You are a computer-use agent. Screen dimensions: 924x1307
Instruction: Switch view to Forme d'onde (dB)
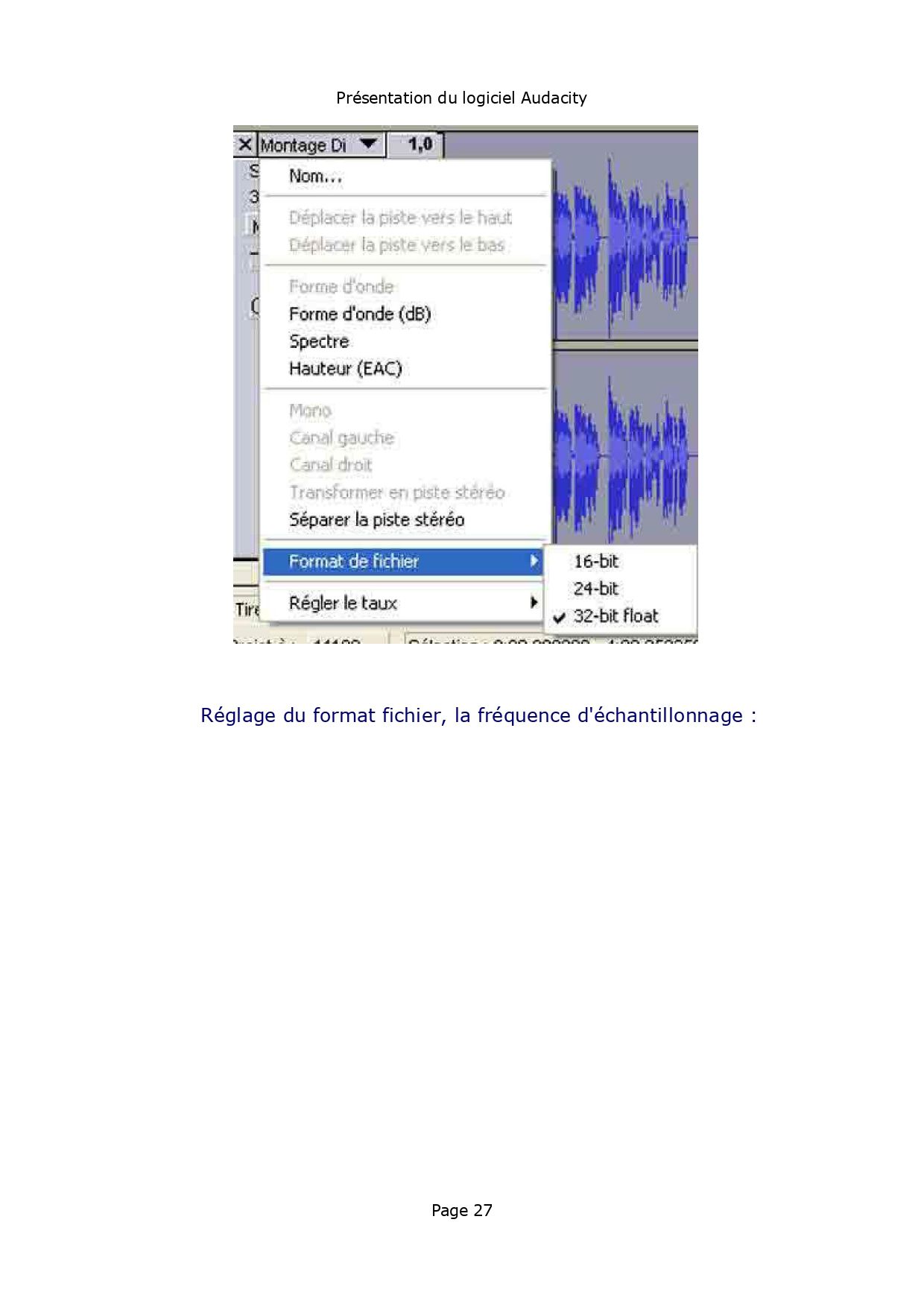[x=360, y=314]
